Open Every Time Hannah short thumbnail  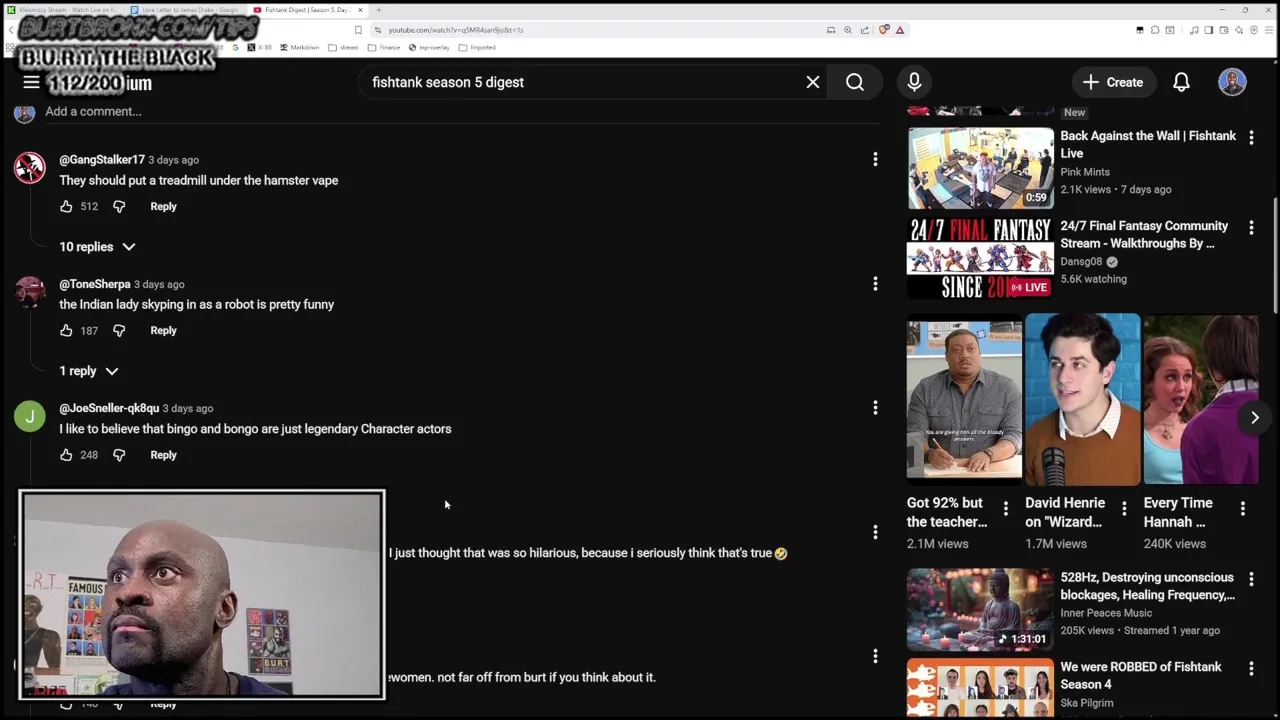coord(1200,398)
